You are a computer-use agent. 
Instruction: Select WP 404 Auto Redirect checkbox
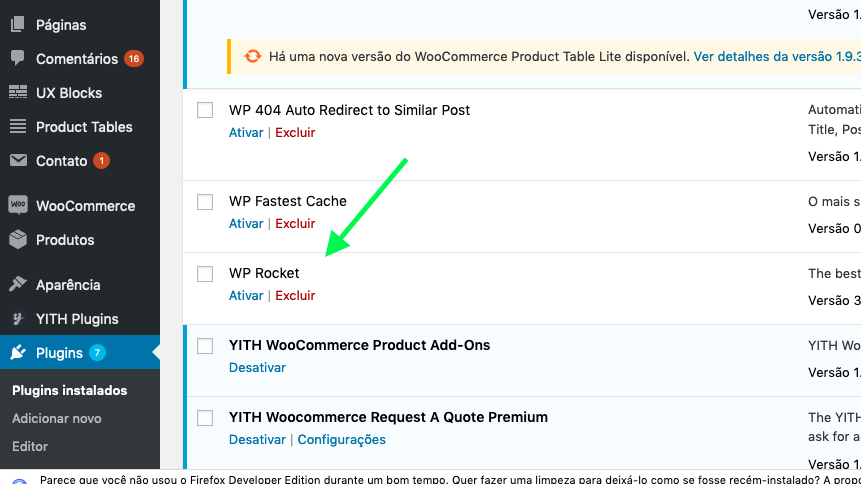[x=205, y=110]
